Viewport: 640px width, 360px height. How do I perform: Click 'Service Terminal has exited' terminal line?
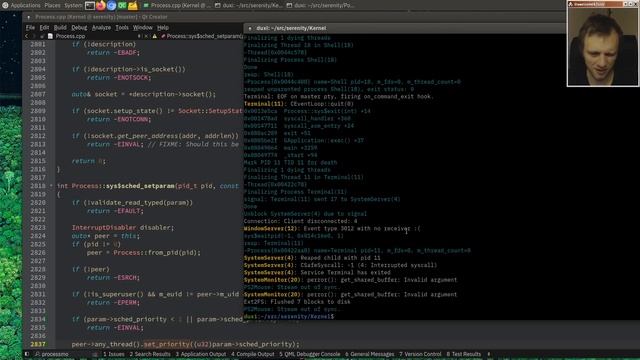click(x=317, y=272)
